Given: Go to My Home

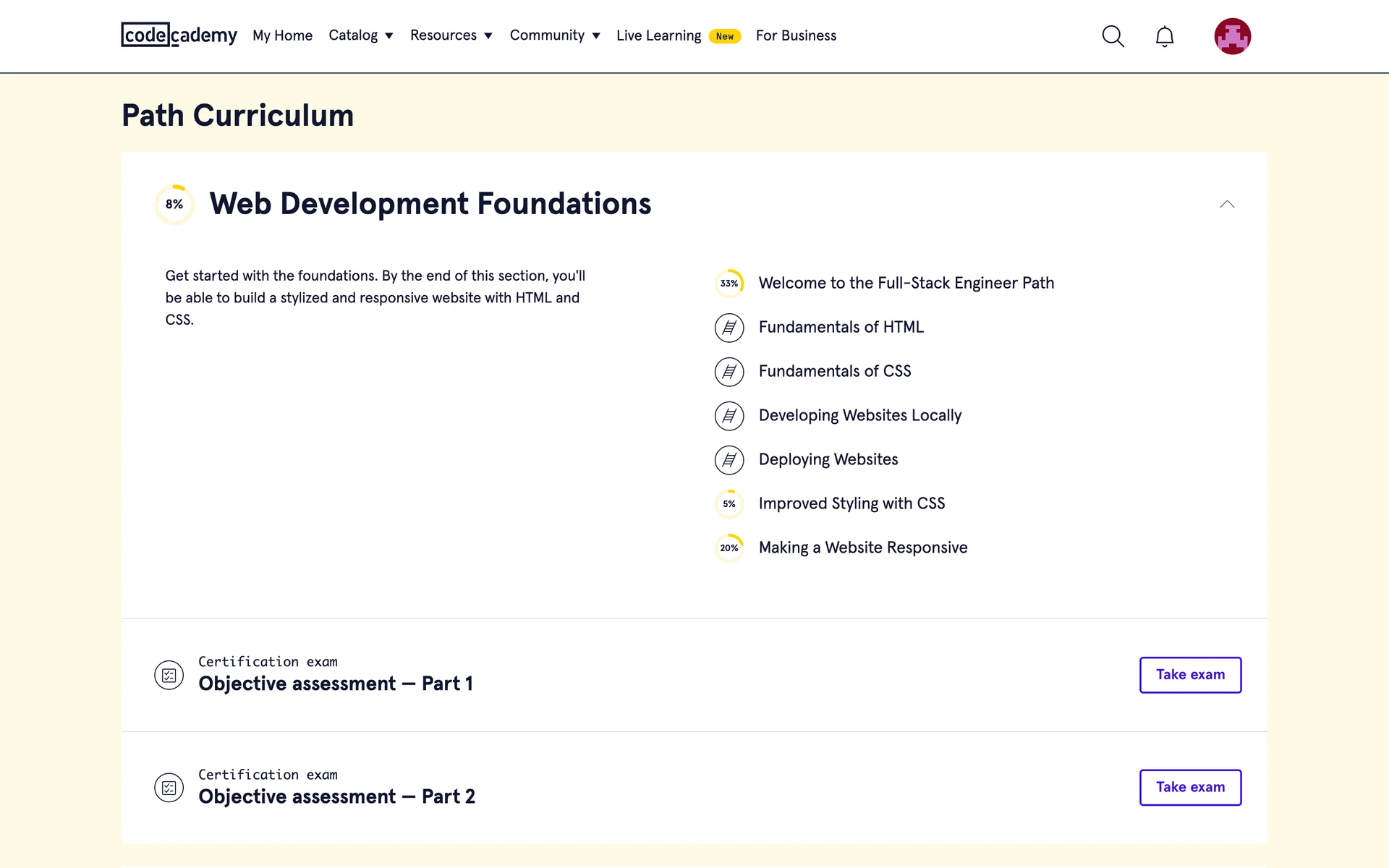Looking at the screenshot, I should pos(282,35).
